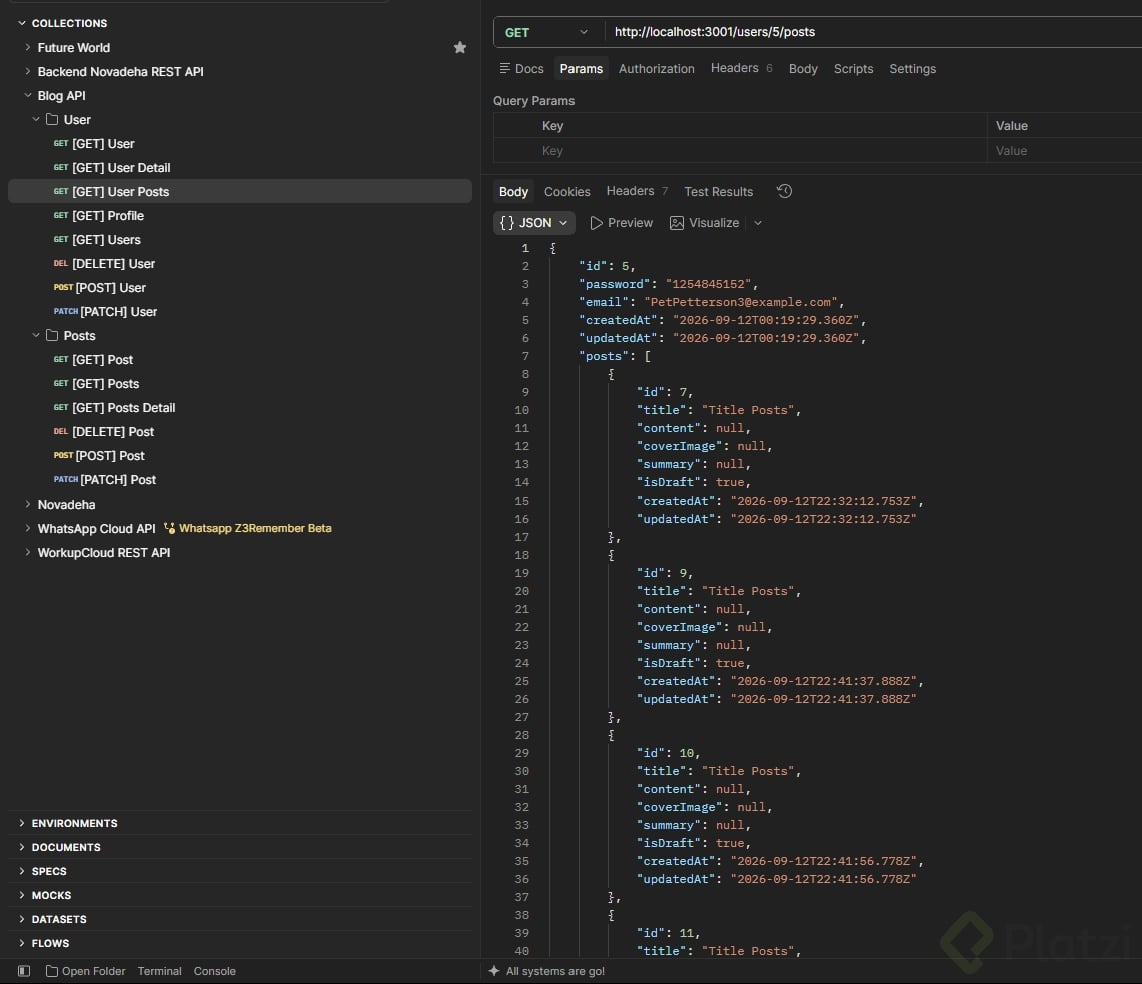The width and height of the screenshot is (1142, 984).
Task: Switch to the Test Results tab
Action: [x=718, y=192]
